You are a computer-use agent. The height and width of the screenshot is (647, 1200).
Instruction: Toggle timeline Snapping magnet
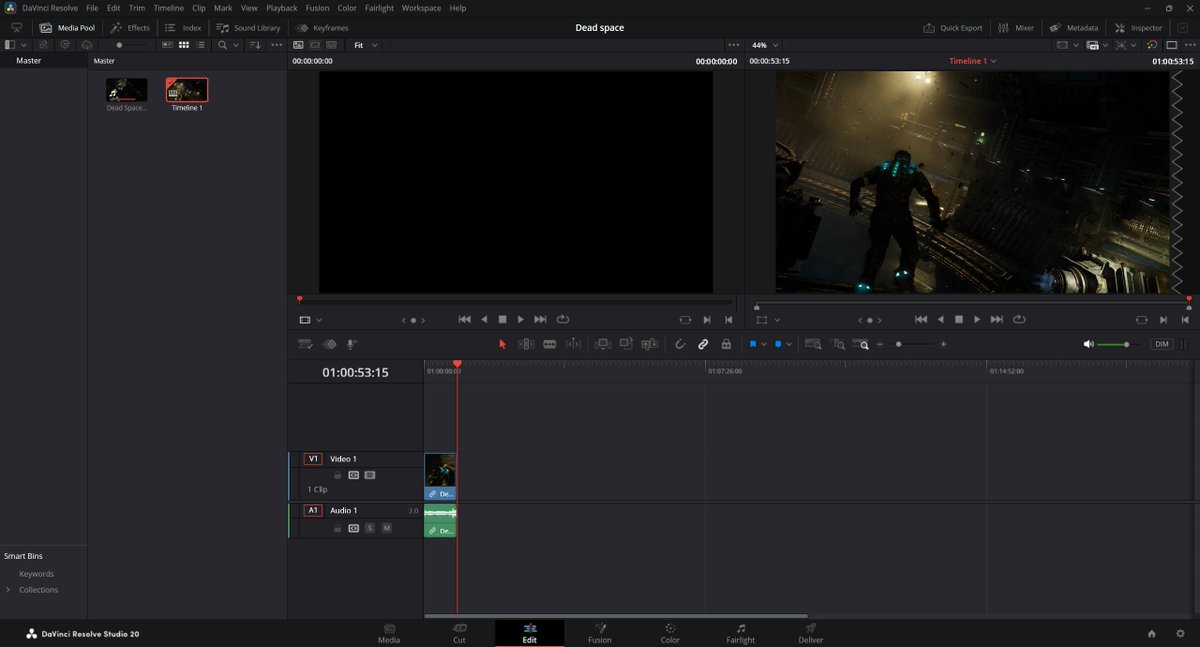(680, 344)
